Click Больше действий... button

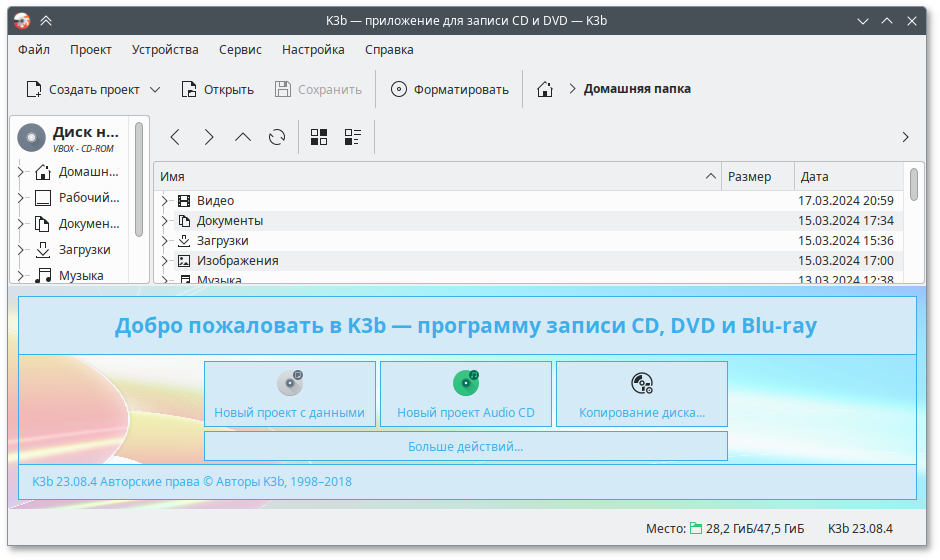466,447
